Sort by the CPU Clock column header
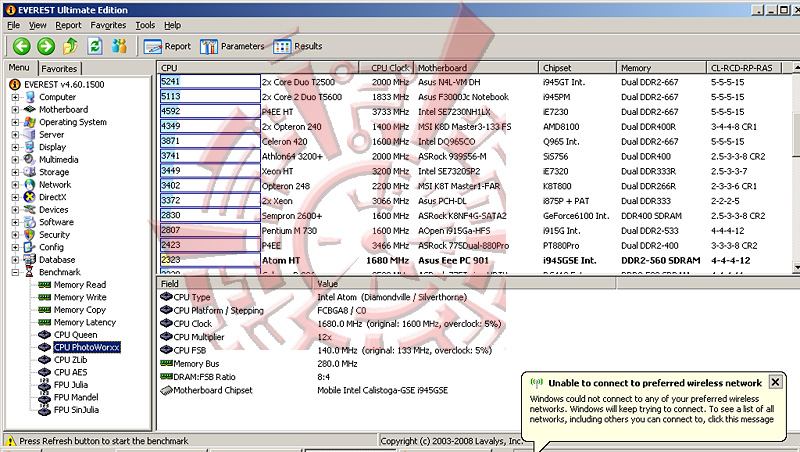 click(386, 68)
